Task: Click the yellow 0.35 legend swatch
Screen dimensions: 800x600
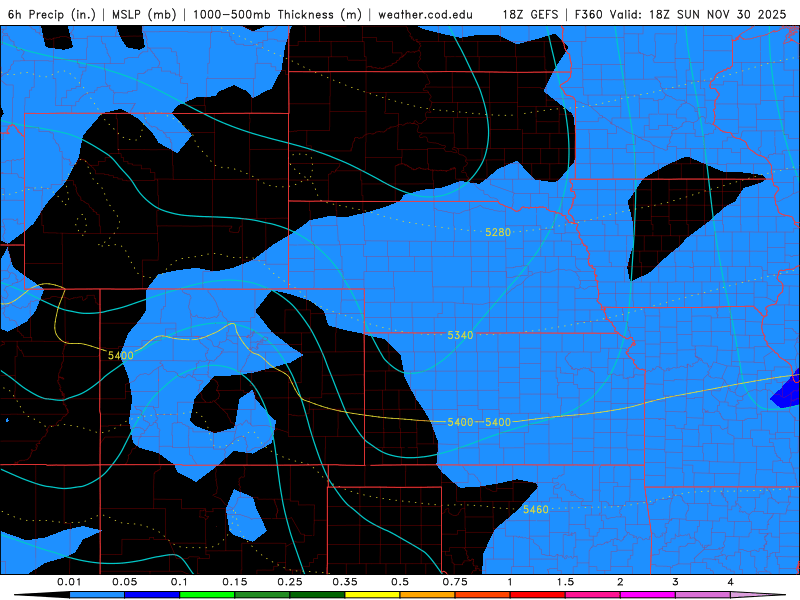Action: [x=372, y=595]
